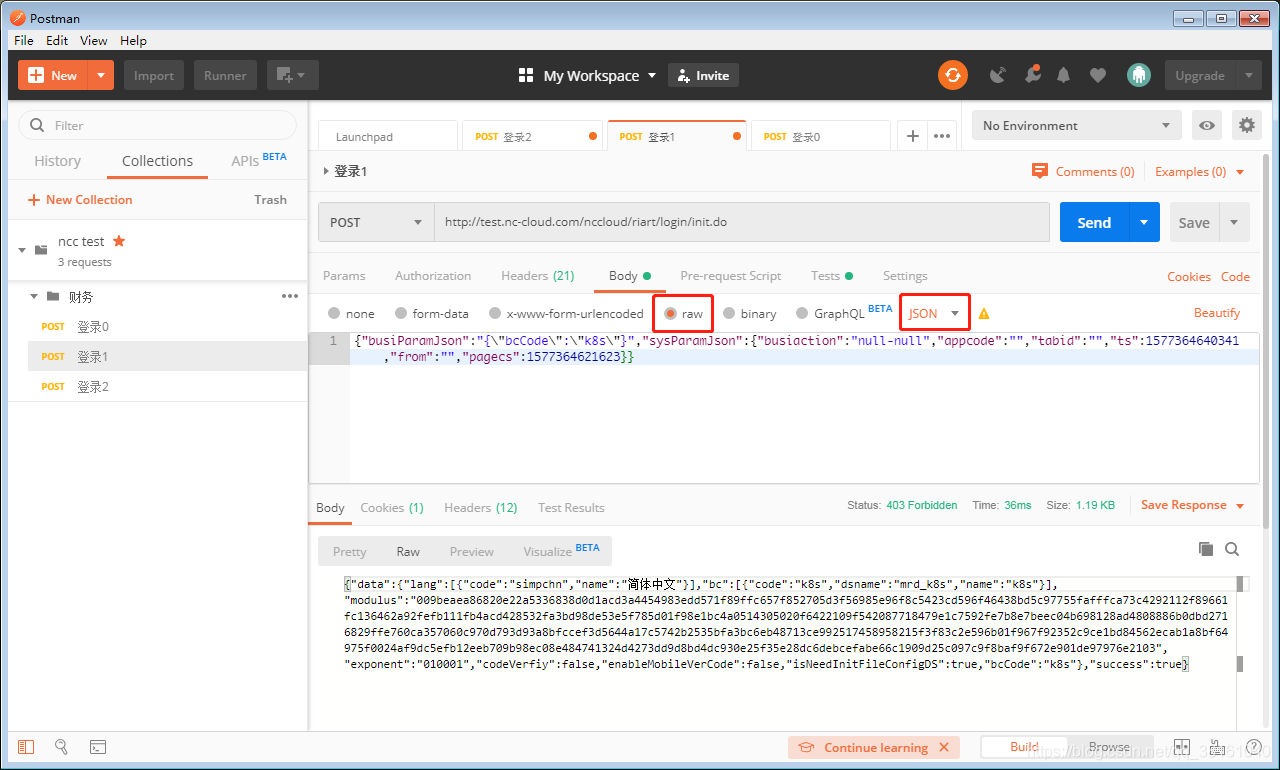The height and width of the screenshot is (770, 1280).
Task: Click the Send button
Action: click(1094, 222)
